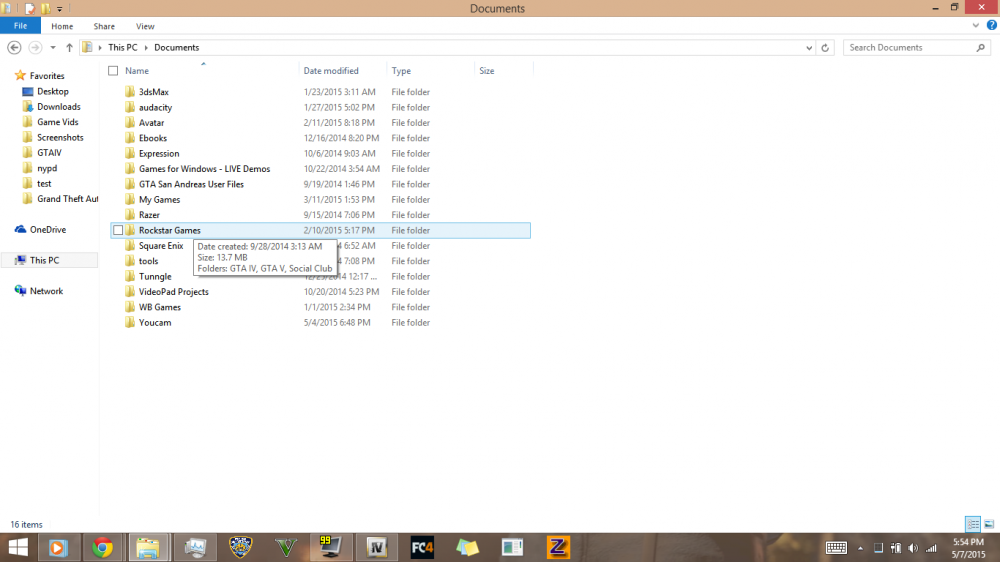Open the touch keyboard from the tray

tap(836, 548)
